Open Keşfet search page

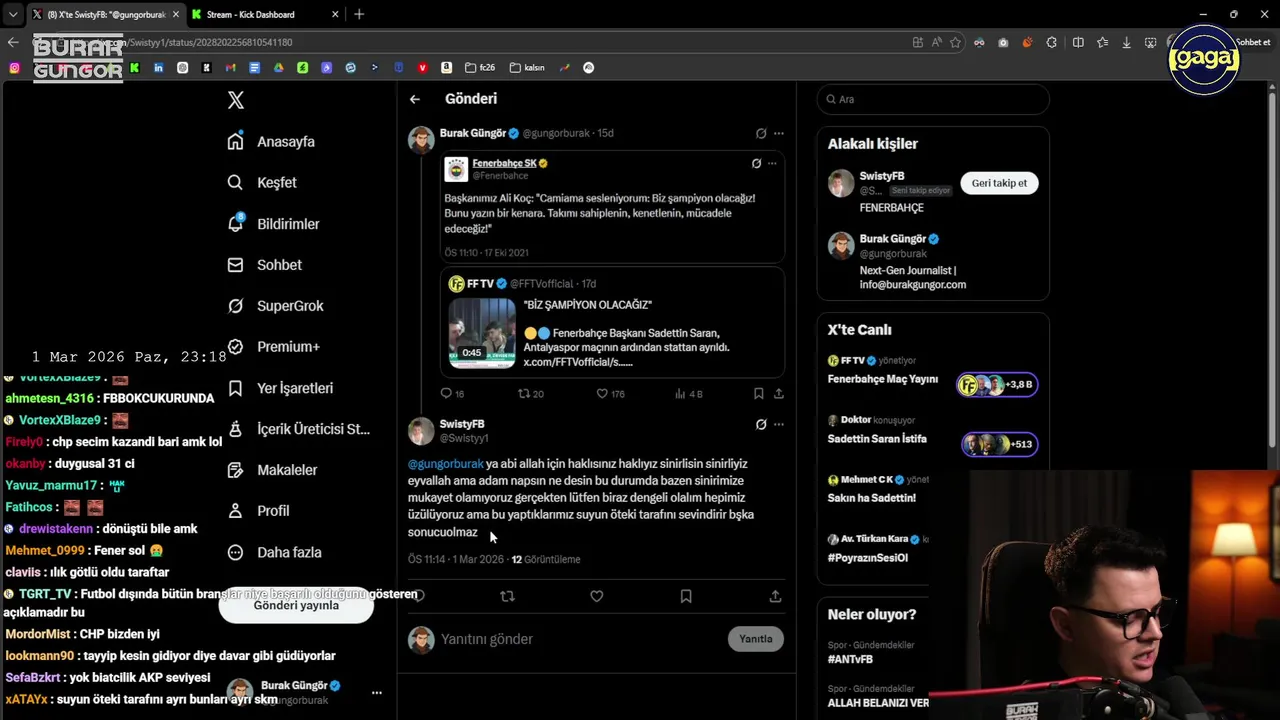[x=262, y=183]
